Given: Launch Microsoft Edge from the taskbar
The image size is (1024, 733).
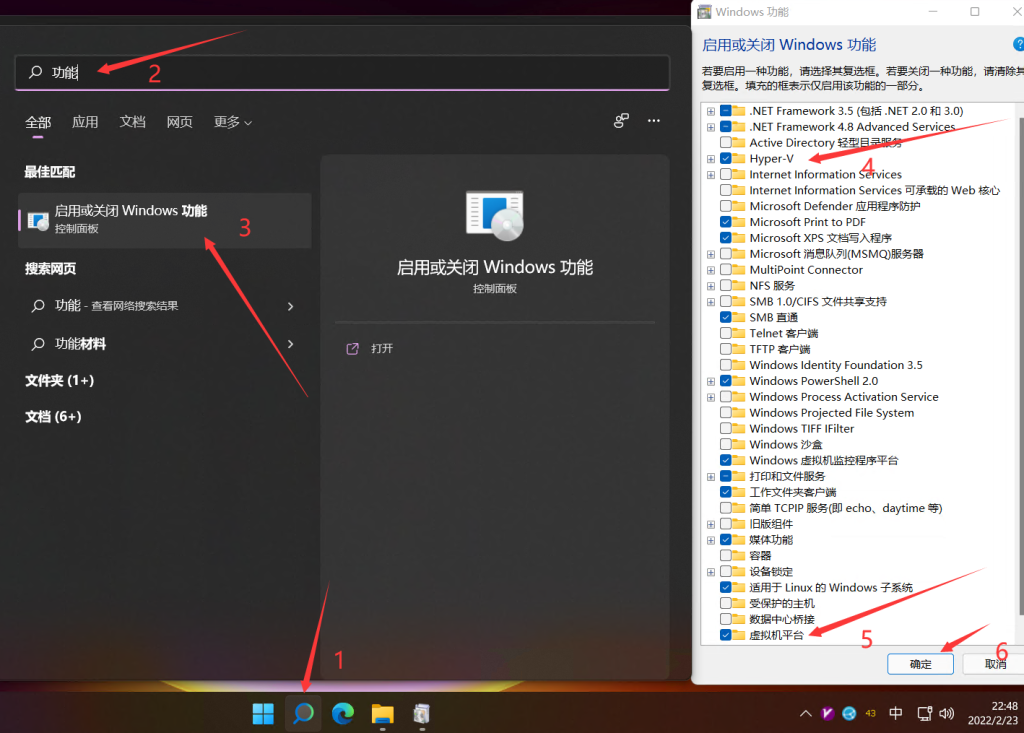Looking at the screenshot, I should pyautogui.click(x=343, y=713).
